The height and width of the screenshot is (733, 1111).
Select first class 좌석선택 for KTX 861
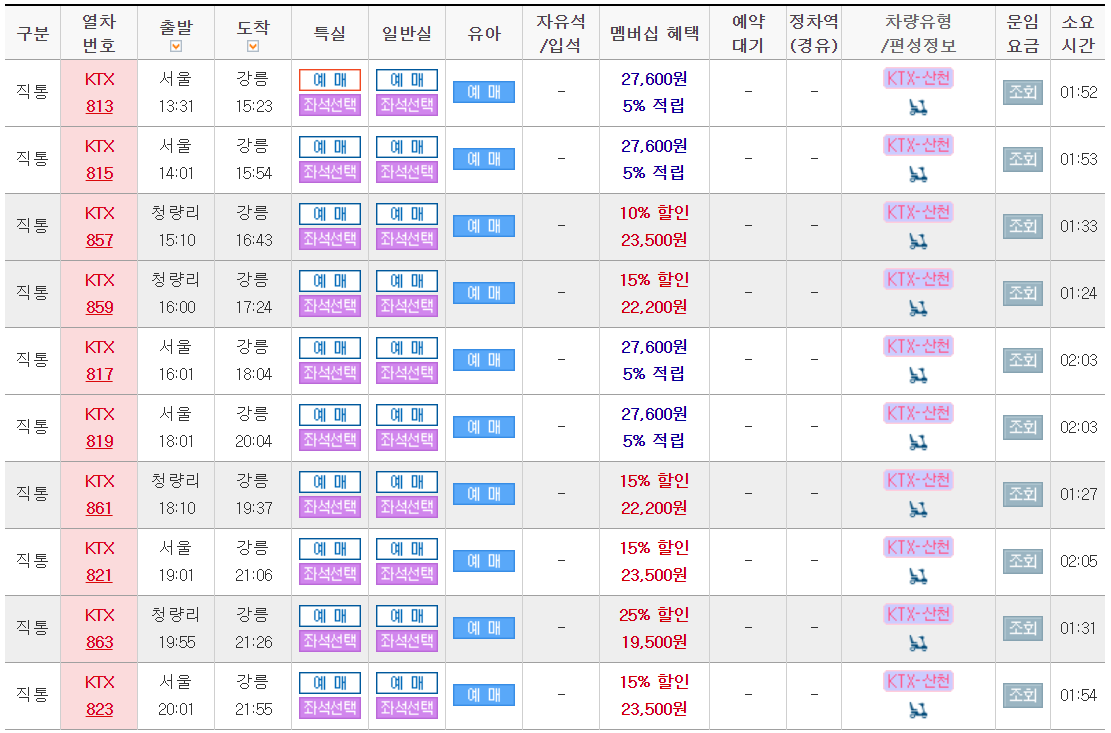point(329,507)
